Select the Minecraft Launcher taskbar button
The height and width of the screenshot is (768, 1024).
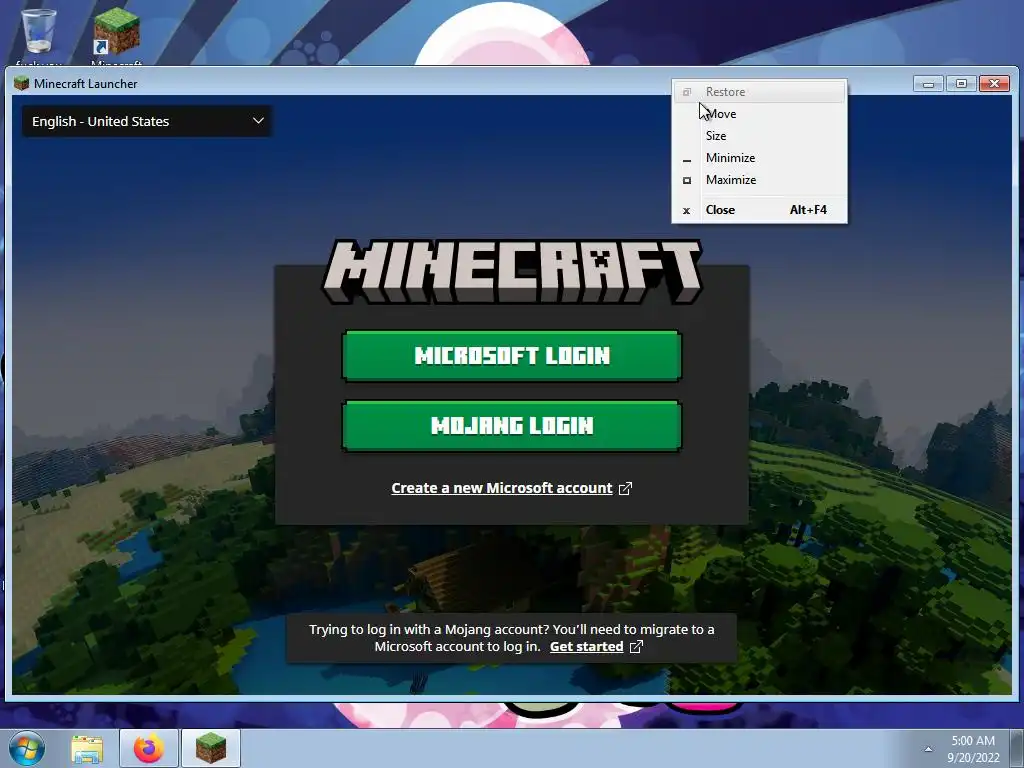click(211, 748)
